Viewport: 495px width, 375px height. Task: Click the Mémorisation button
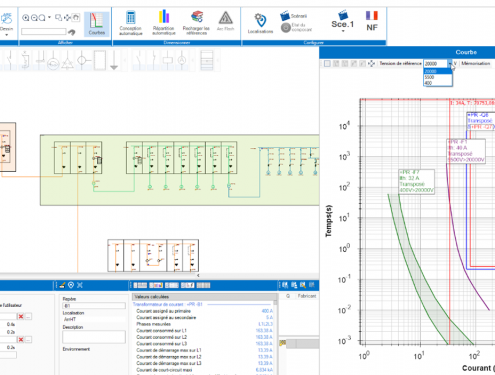[476, 63]
